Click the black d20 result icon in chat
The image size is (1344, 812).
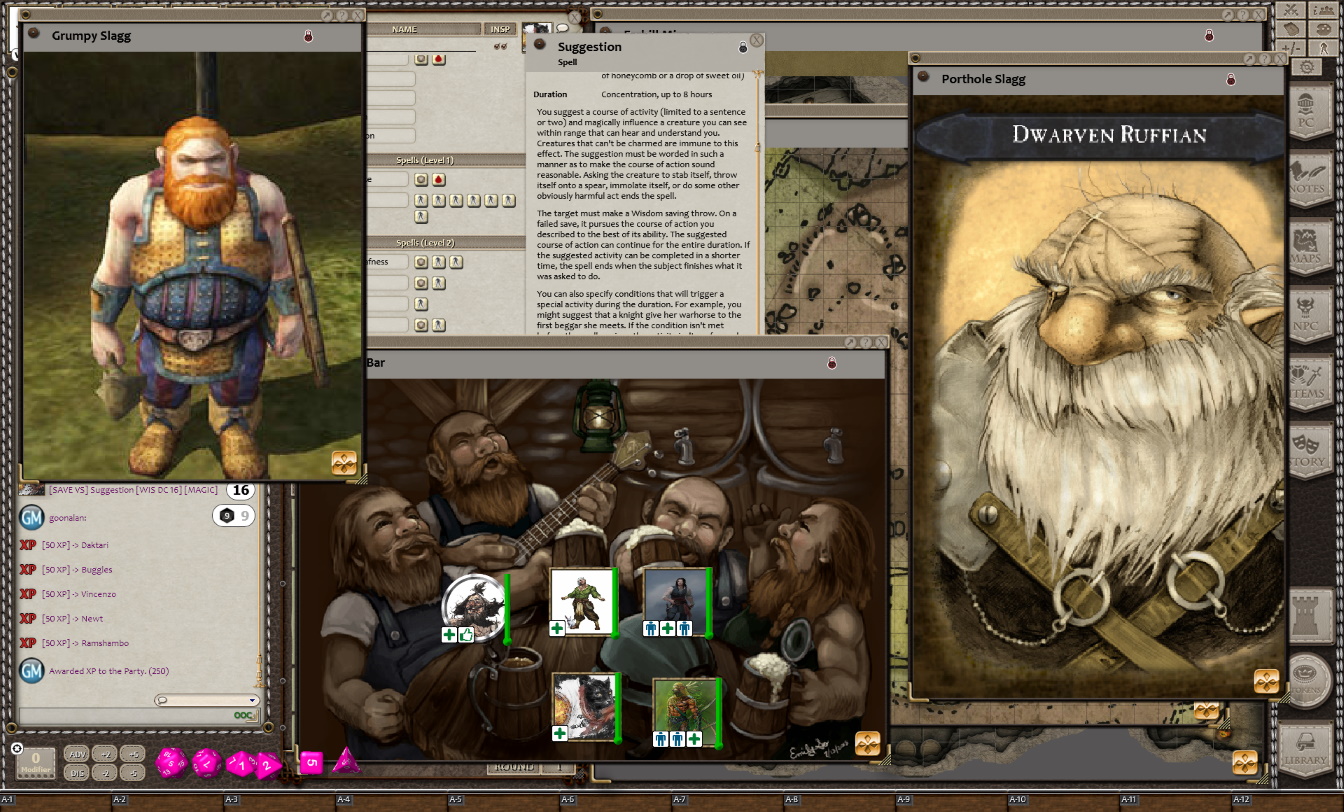point(225,516)
